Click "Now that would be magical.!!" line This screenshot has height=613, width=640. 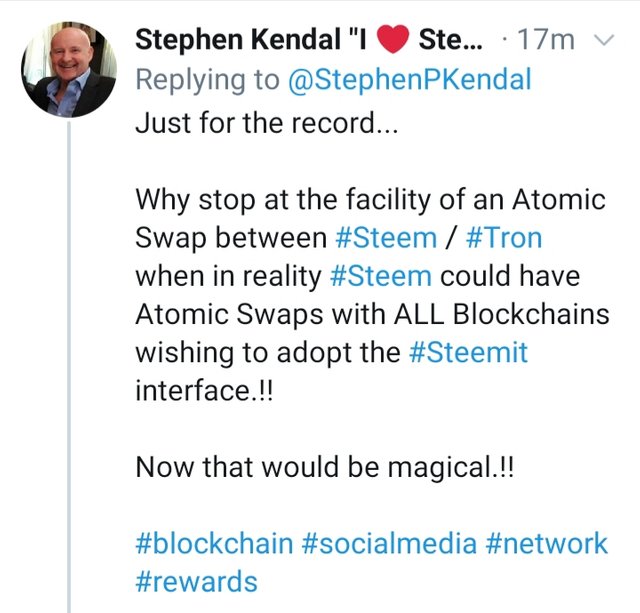[323, 467]
